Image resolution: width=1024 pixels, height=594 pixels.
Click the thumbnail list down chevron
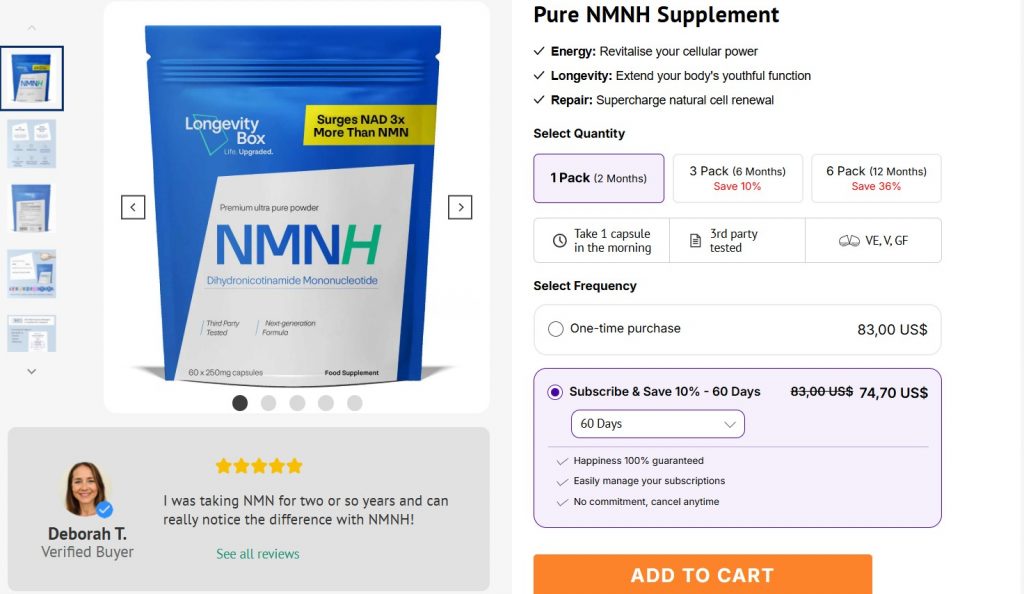pyautogui.click(x=31, y=371)
